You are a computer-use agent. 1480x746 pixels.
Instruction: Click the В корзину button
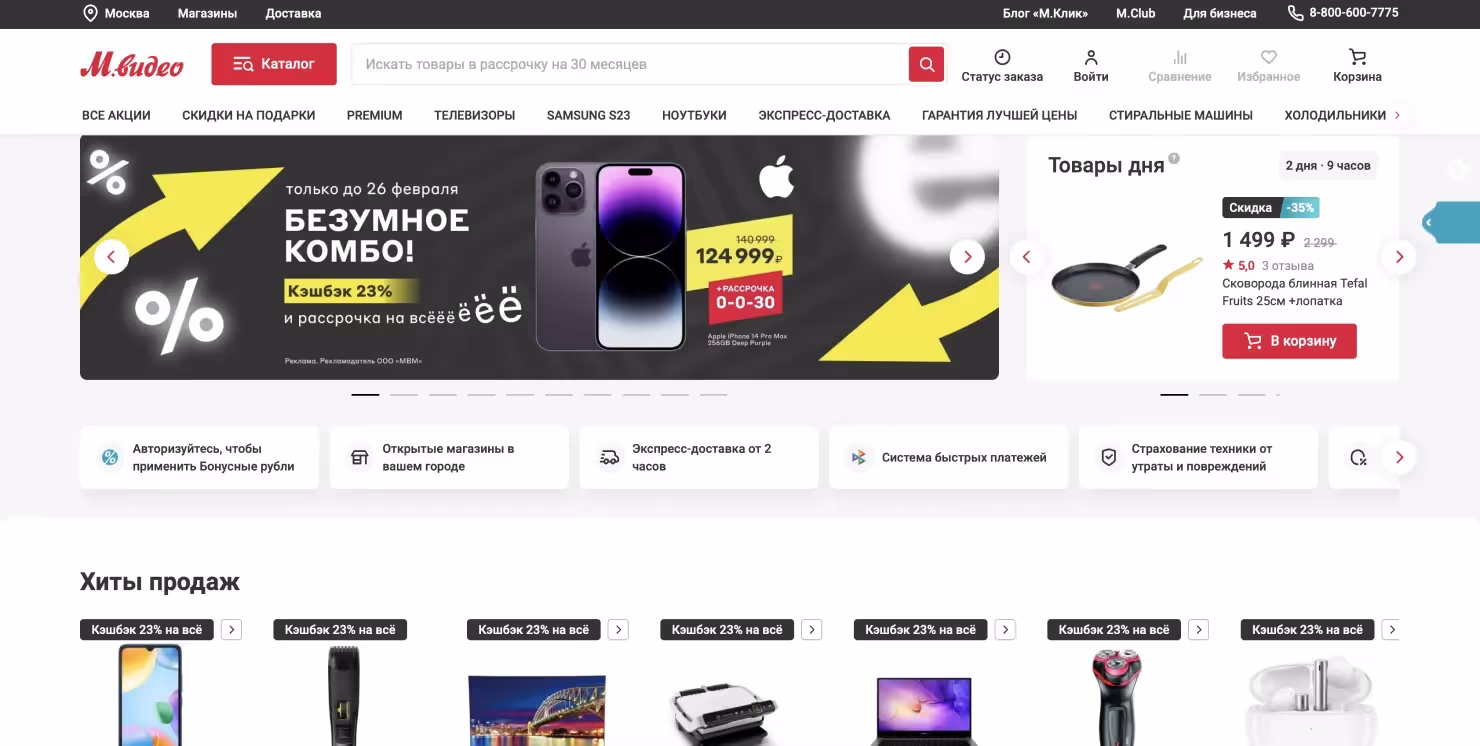pyautogui.click(x=1289, y=341)
